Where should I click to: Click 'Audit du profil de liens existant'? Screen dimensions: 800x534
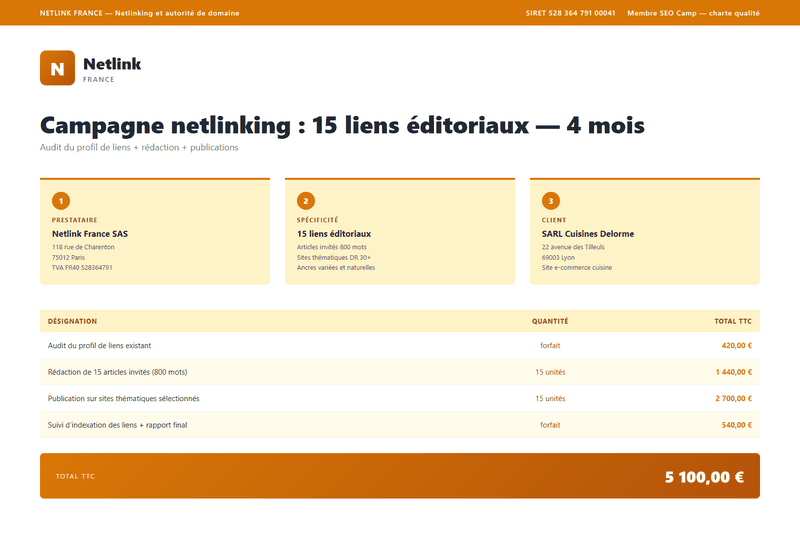(x=99, y=346)
